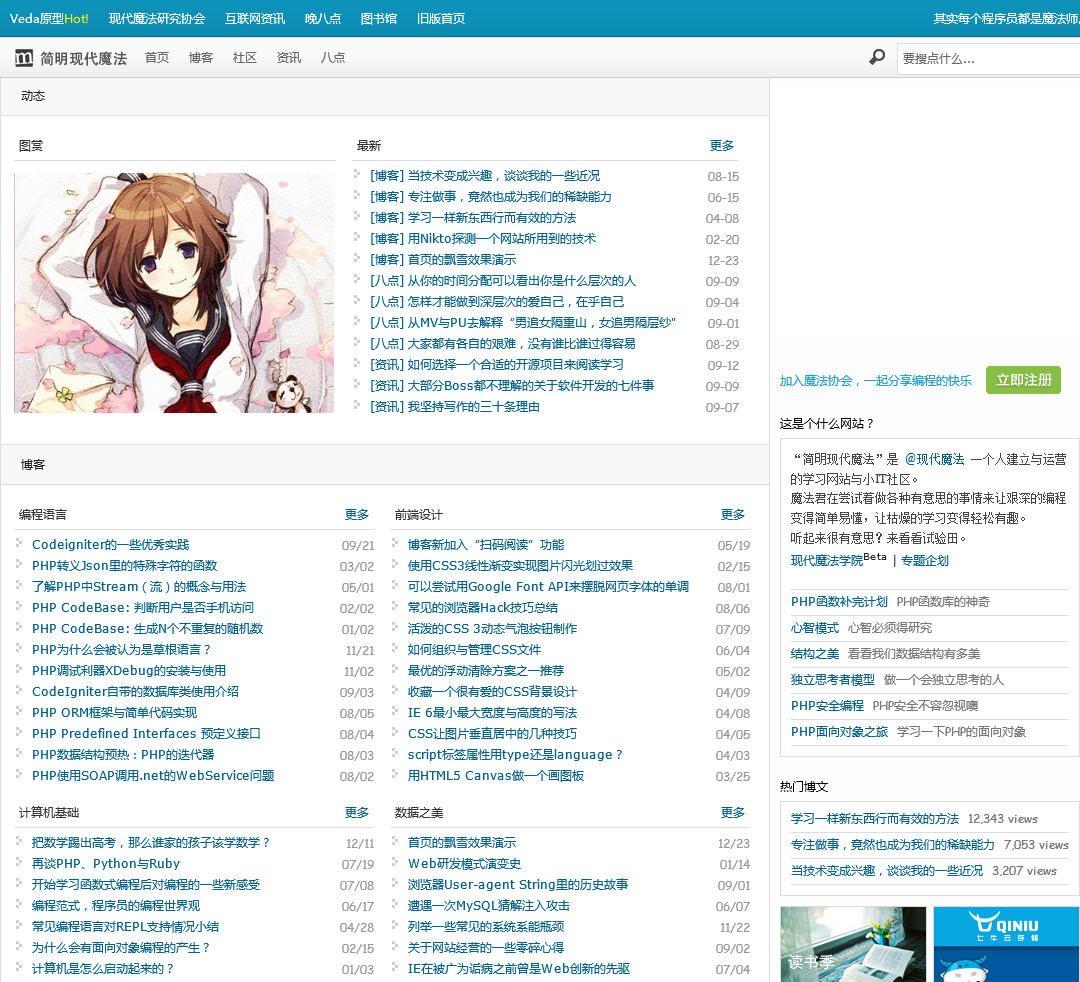The height and width of the screenshot is (982, 1080).
Task: Click 更多 next to 编程语言 heading
Action: (357, 514)
